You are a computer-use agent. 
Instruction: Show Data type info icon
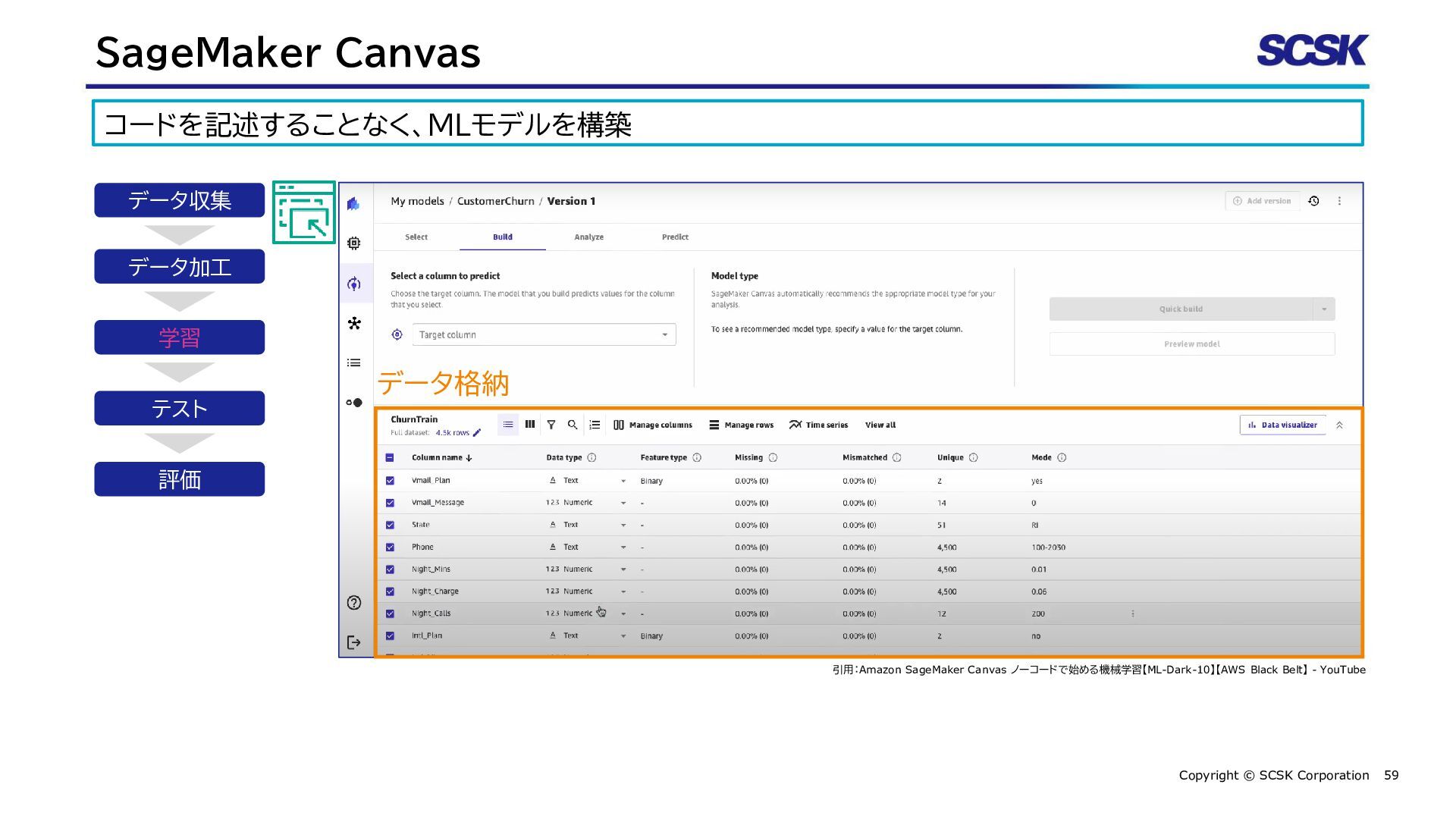[x=591, y=457]
